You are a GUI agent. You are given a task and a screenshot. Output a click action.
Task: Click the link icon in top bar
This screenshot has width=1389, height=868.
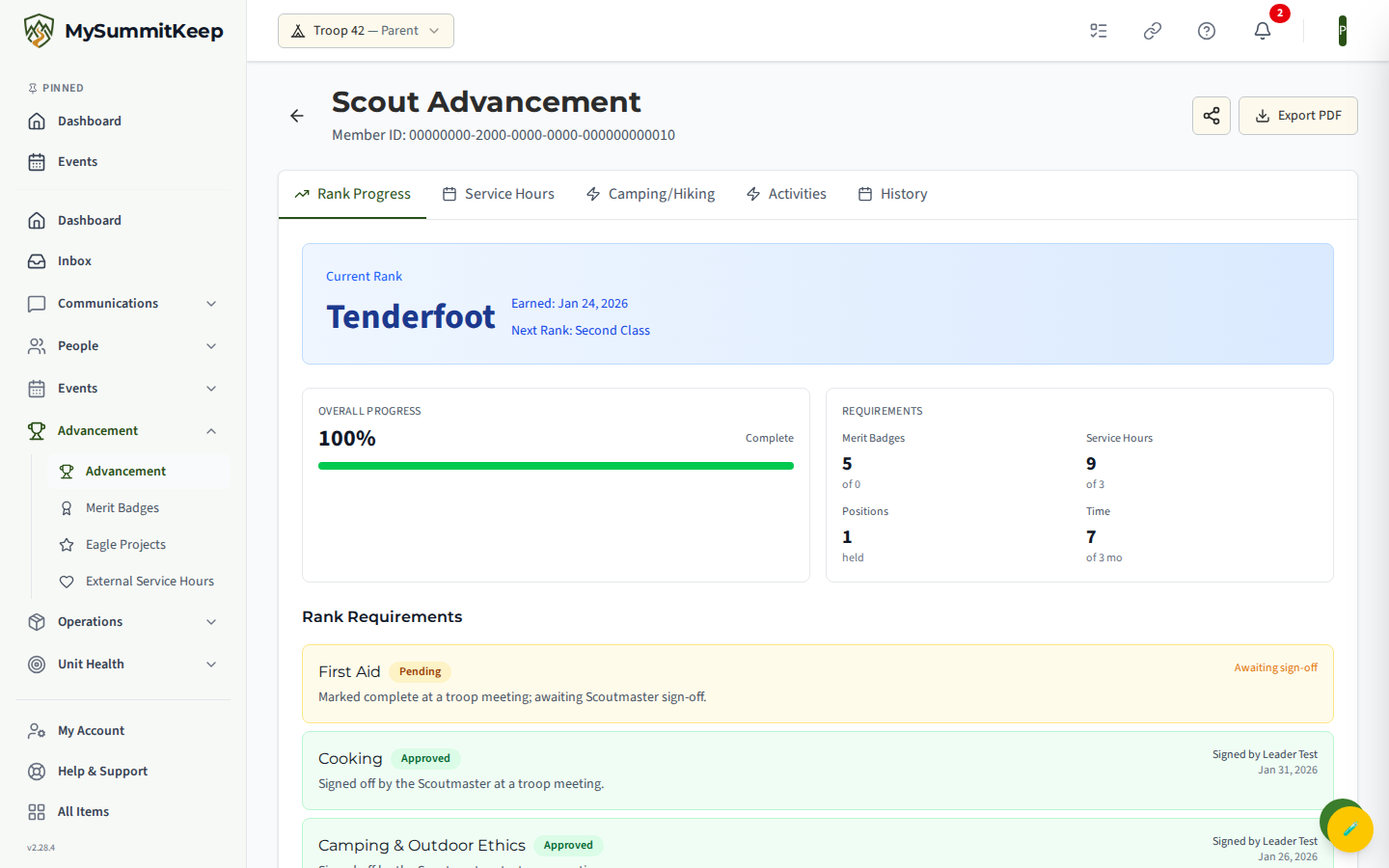pyautogui.click(x=1153, y=31)
